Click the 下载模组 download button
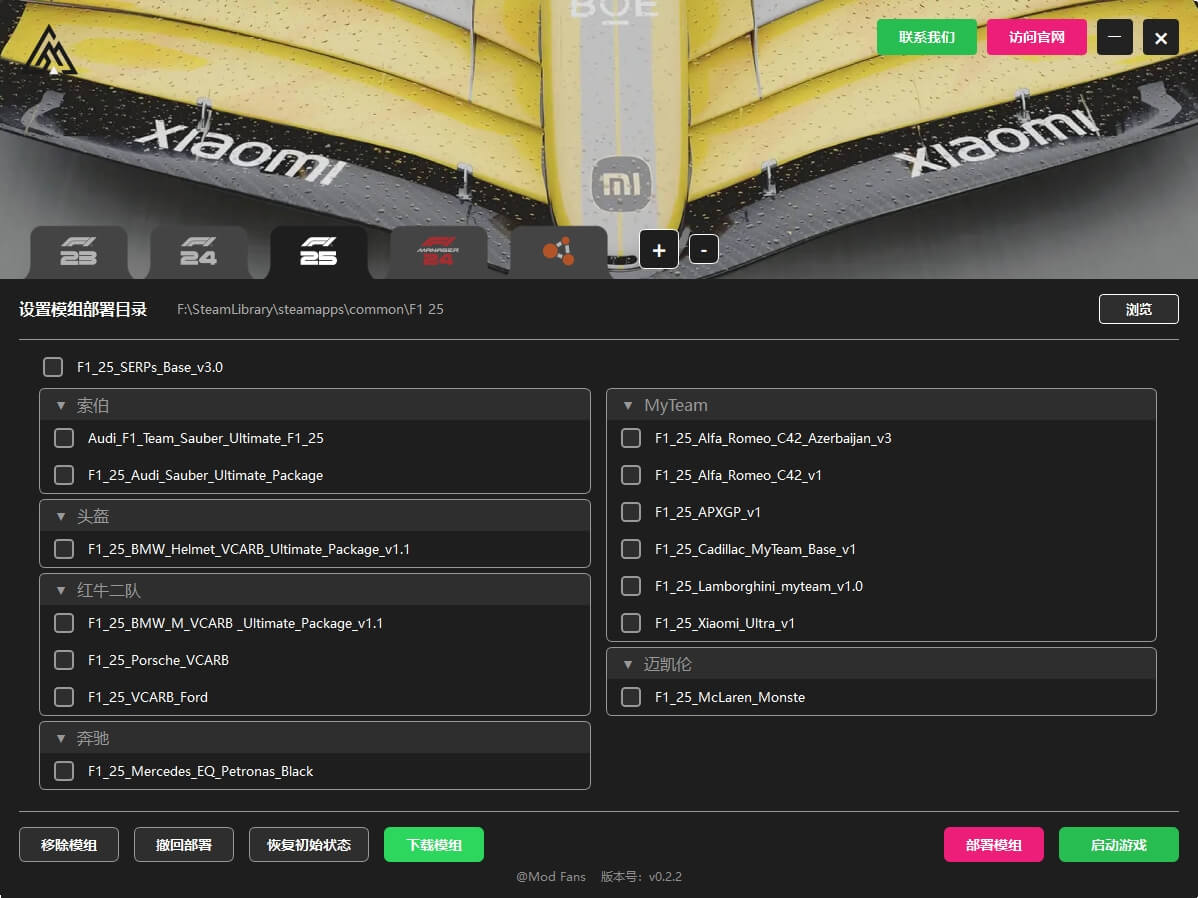Screen dimensions: 1198x898 (433, 845)
